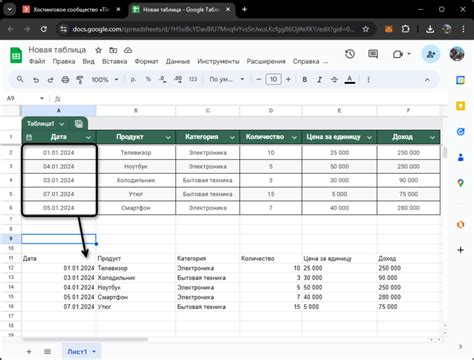
Task: Add a new sheet
Action: (29, 352)
